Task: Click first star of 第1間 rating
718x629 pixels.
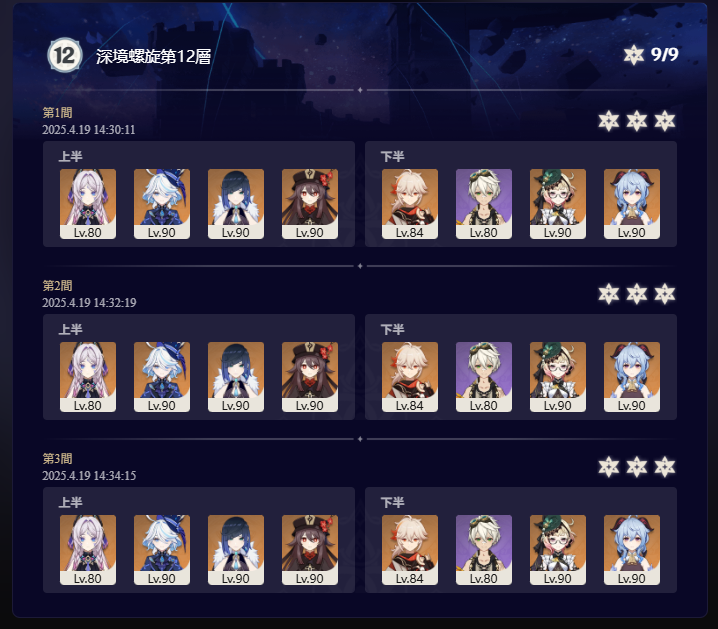Action: 609,121
